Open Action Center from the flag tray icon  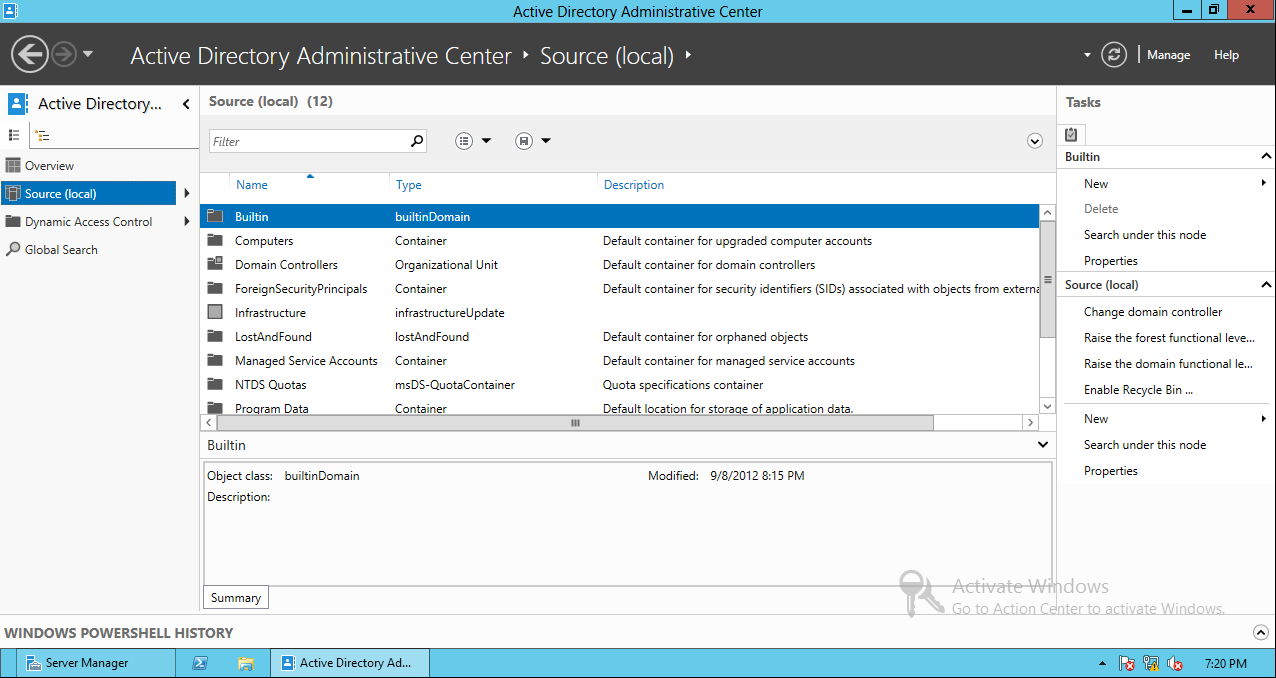[x=1127, y=663]
